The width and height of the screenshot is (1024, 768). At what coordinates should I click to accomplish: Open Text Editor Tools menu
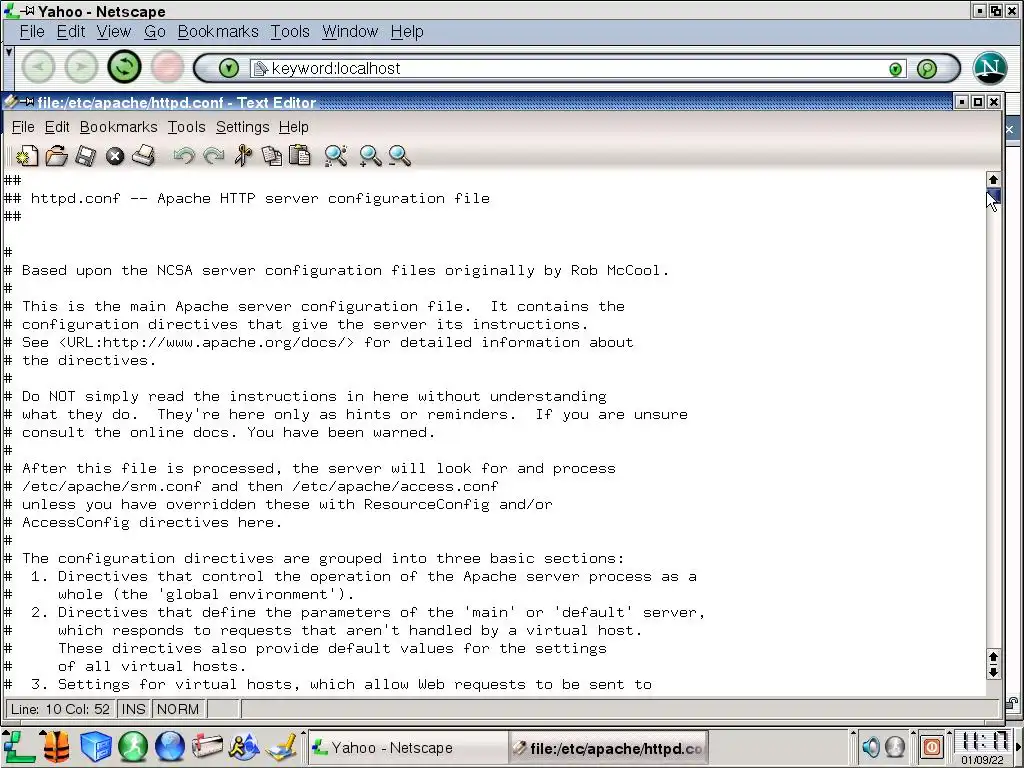coord(186,127)
